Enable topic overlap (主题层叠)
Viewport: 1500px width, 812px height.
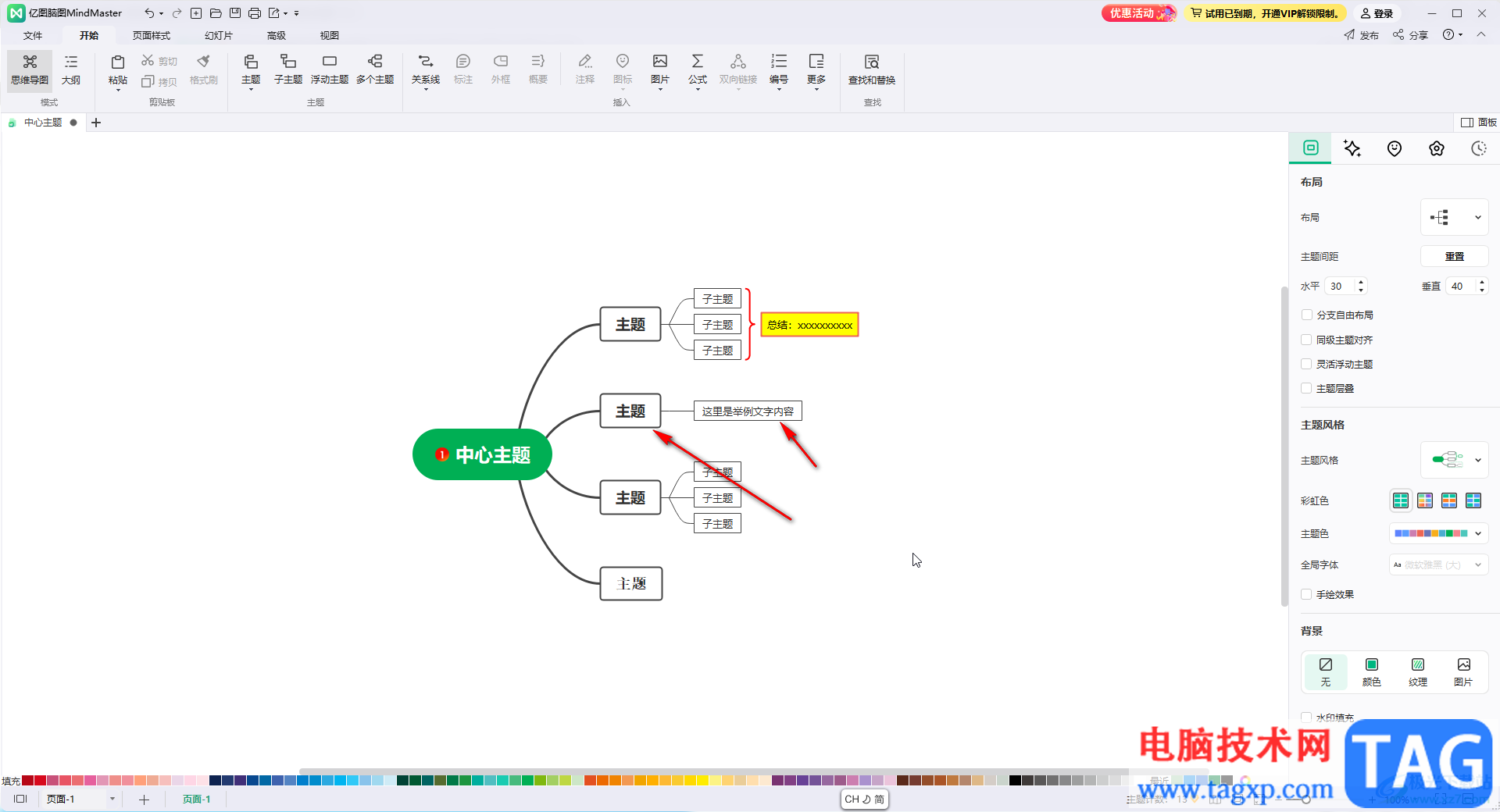[x=1306, y=388]
